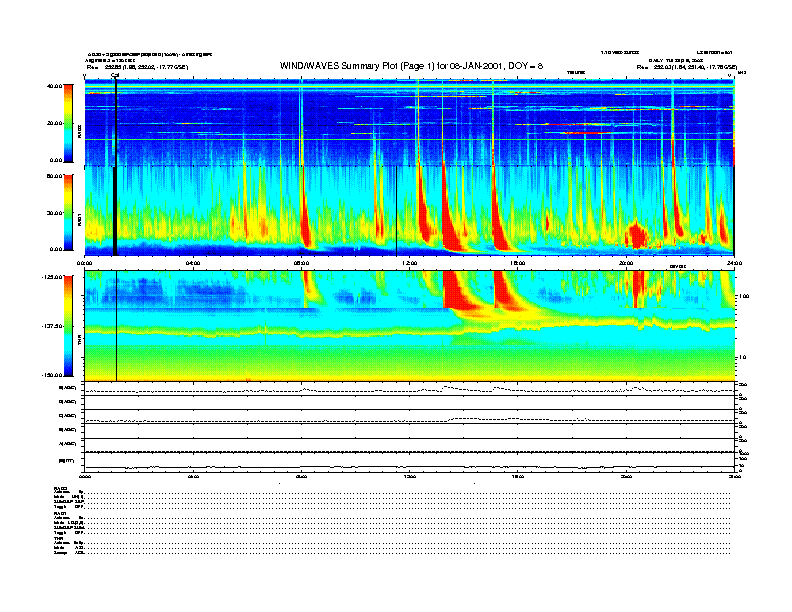Viewport: 792px width, 612px height.
Task: Click the -150.00 label on TNR scale
Action: point(53,375)
